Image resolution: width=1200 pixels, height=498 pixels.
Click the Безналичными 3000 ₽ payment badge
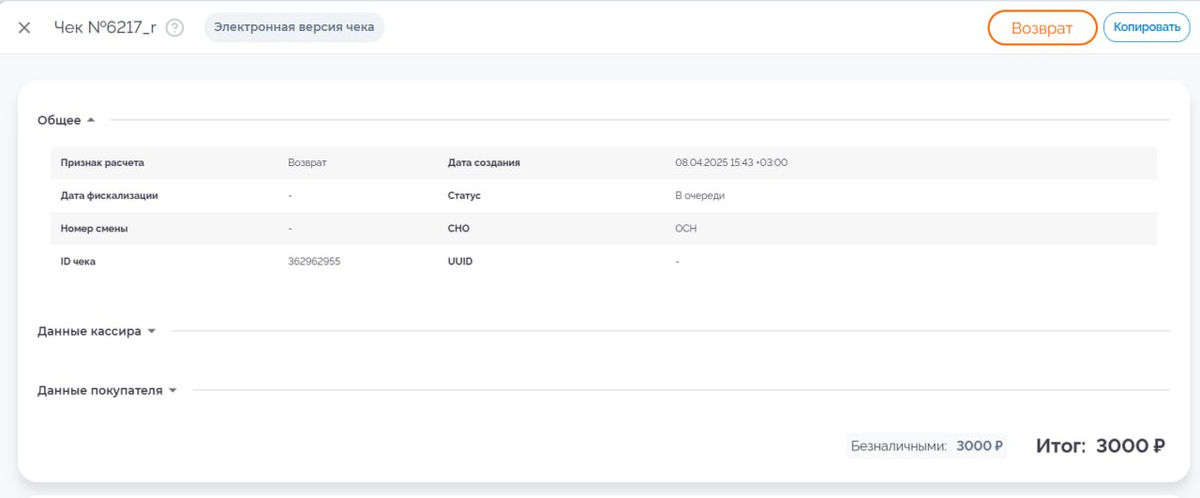(x=926, y=446)
